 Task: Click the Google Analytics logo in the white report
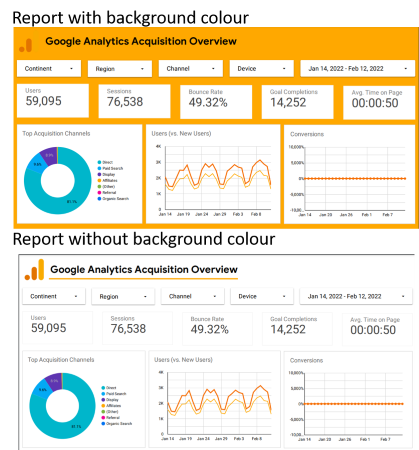[34, 270]
